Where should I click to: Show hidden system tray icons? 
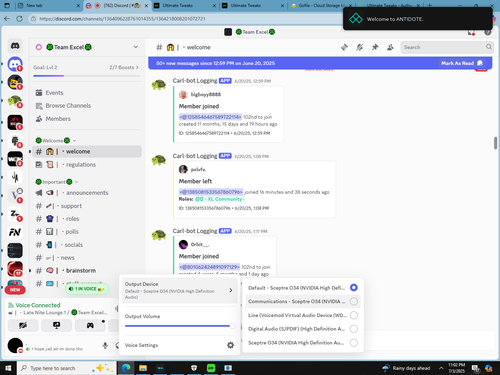[x=441, y=368]
